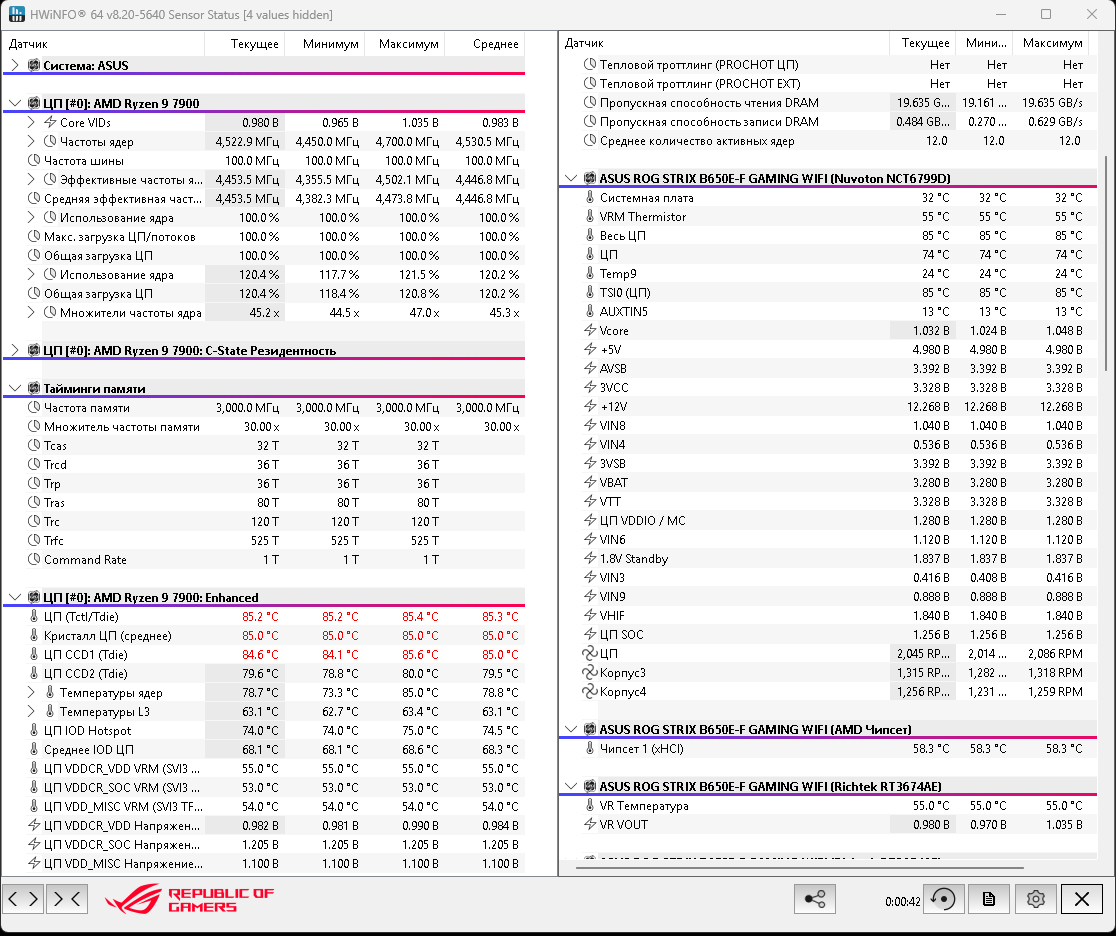
Task: Collapse the Richtek RT3674AE section
Action: point(571,786)
